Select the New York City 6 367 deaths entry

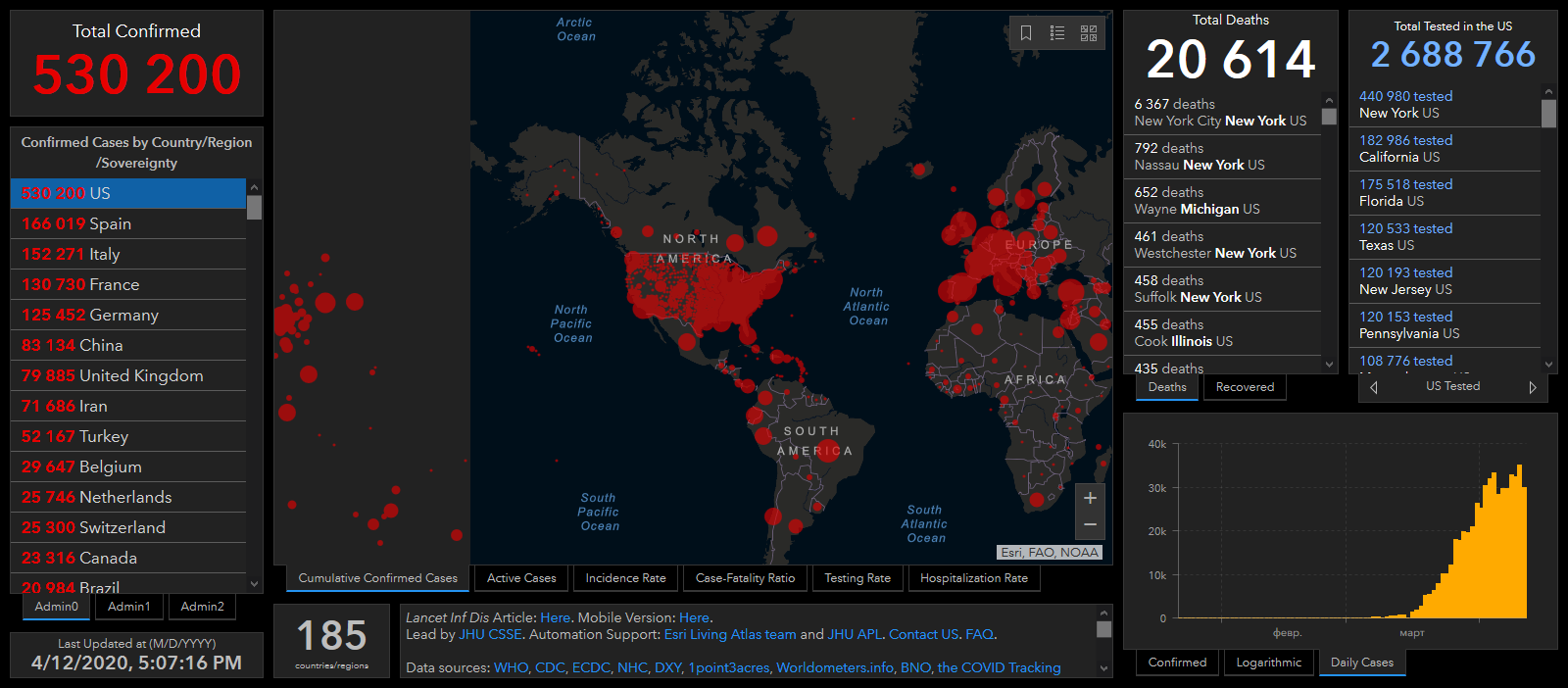pos(1222,113)
